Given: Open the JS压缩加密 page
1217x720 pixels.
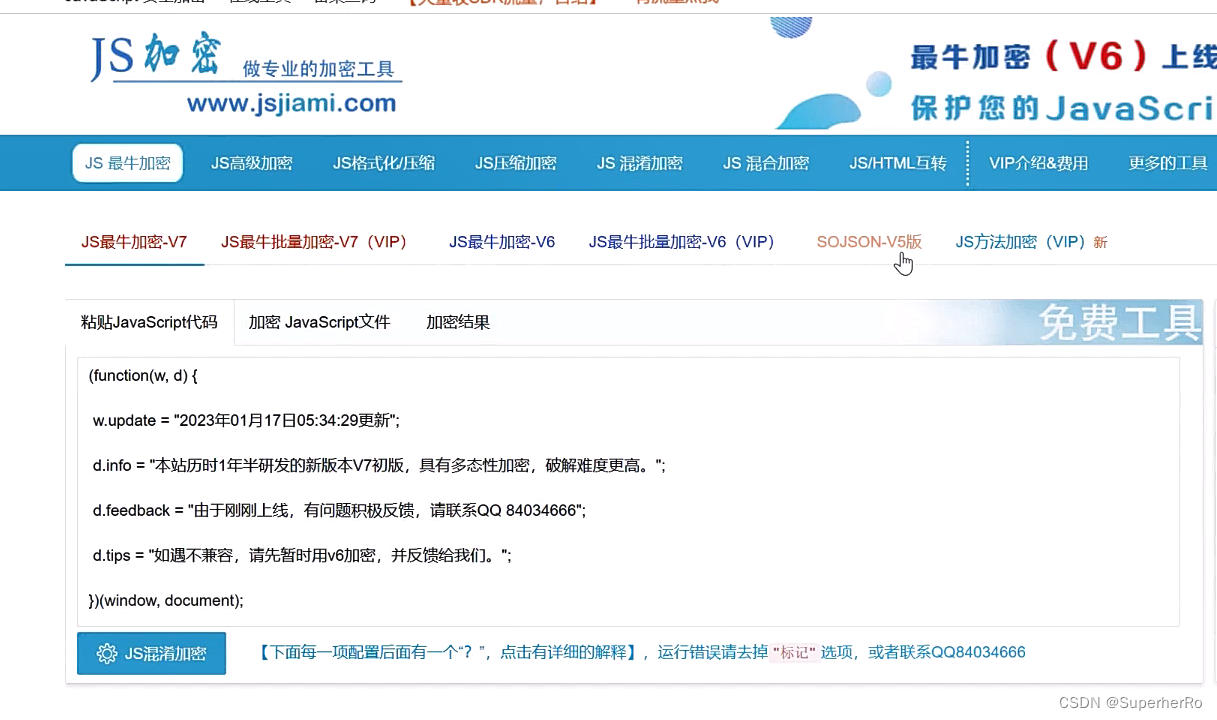Looking at the screenshot, I should tap(515, 162).
